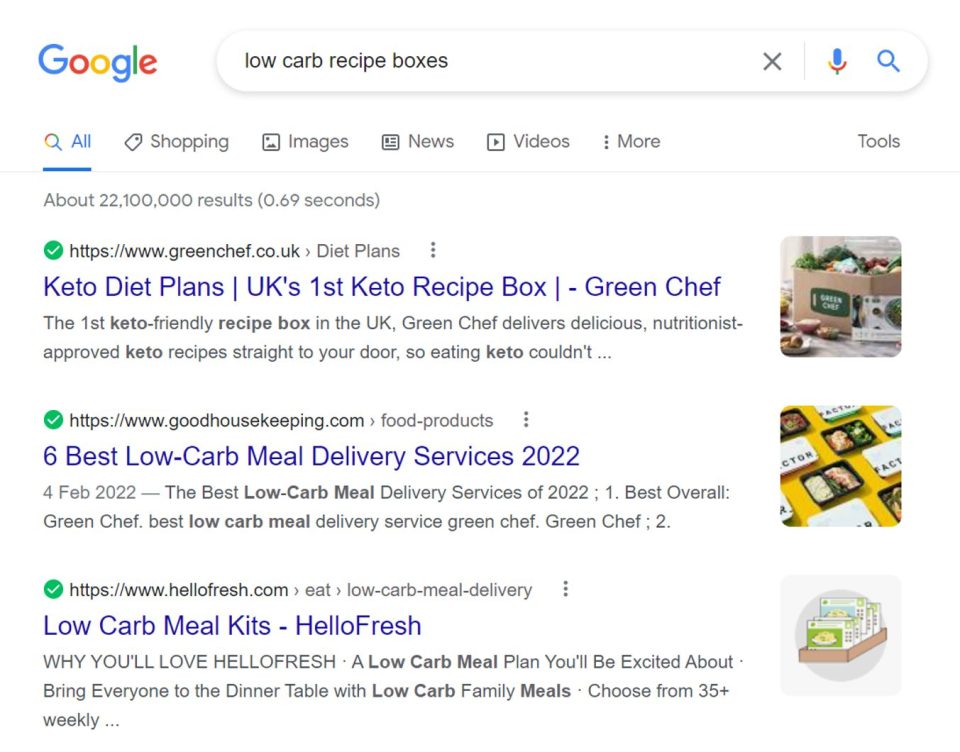
Task: Click the News tab icon
Action: coord(390,142)
